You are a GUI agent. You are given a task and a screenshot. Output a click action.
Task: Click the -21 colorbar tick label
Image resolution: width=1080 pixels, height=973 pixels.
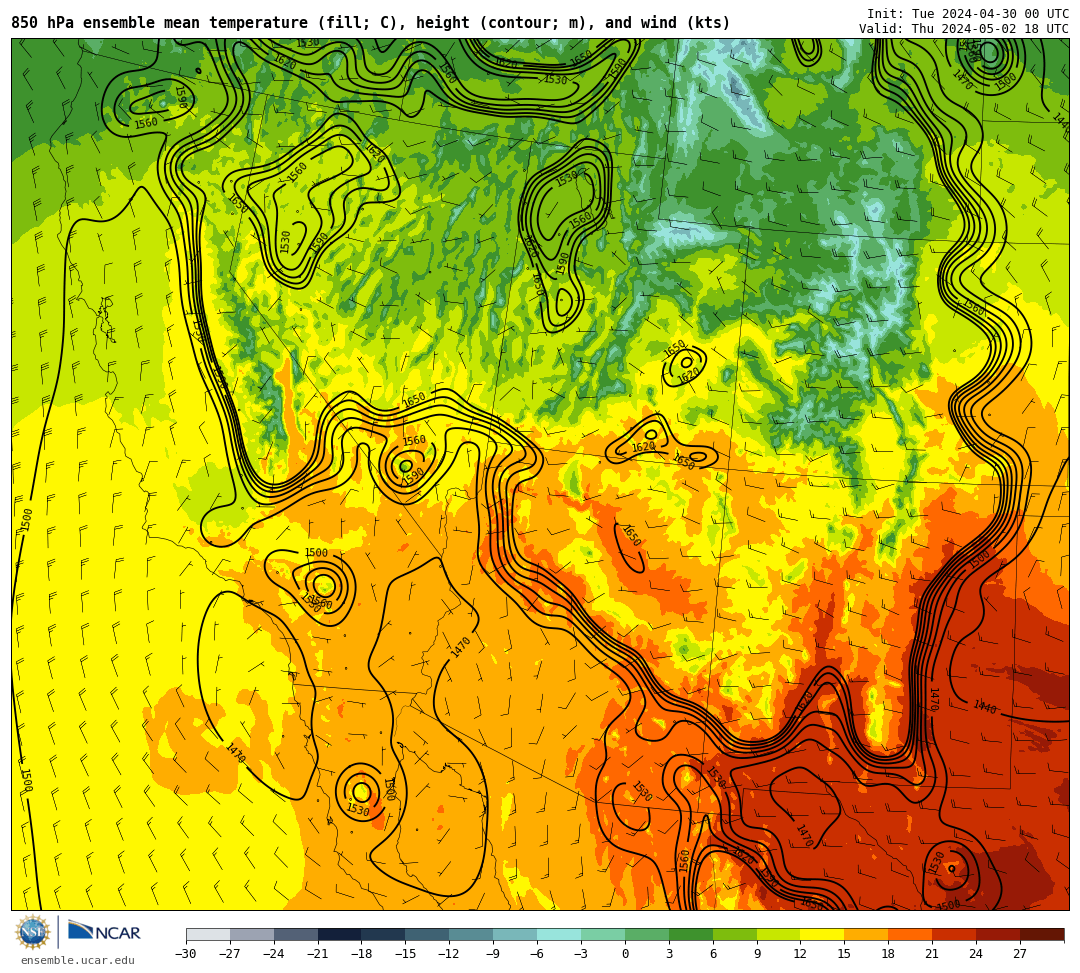point(318,954)
